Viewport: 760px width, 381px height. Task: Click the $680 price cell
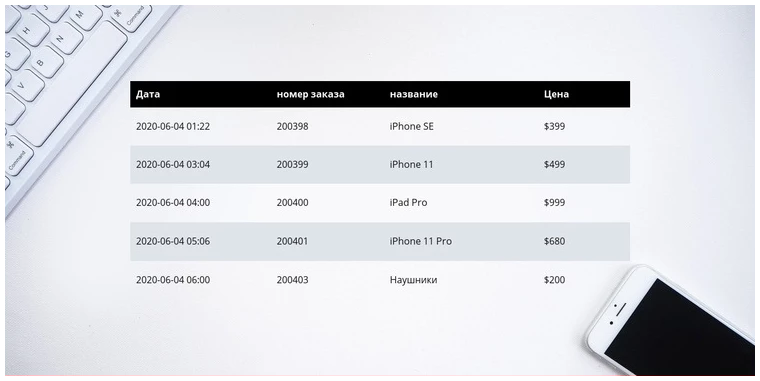coord(554,241)
